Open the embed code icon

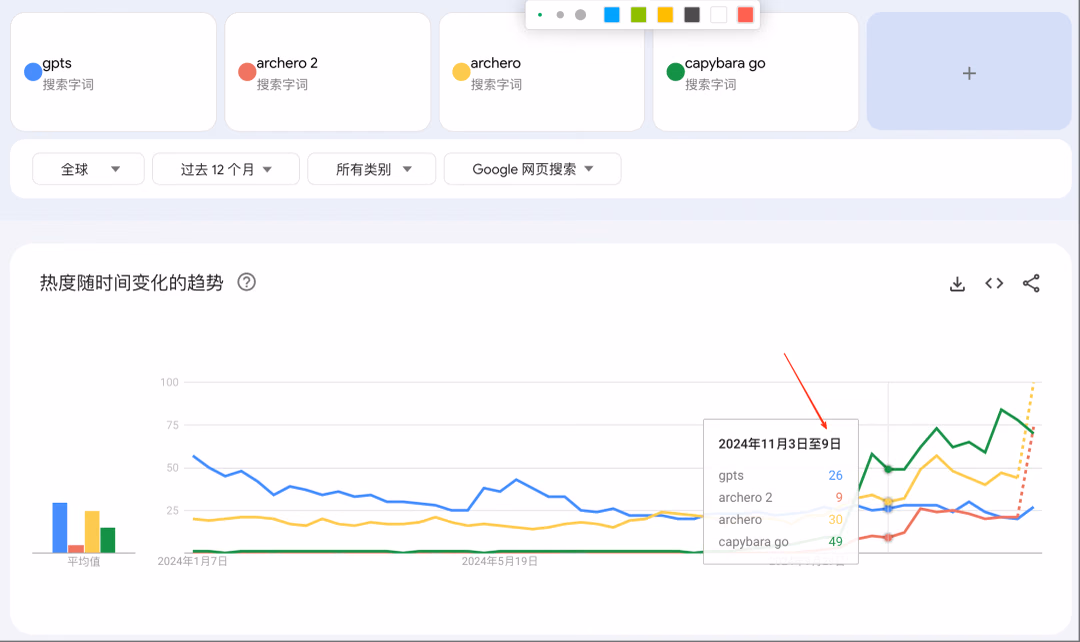[x=994, y=283]
